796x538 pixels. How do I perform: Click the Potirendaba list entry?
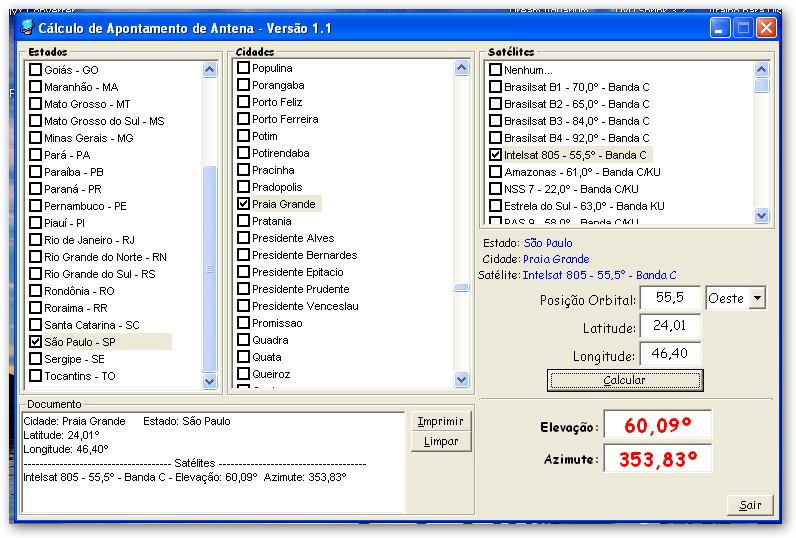click(281, 153)
